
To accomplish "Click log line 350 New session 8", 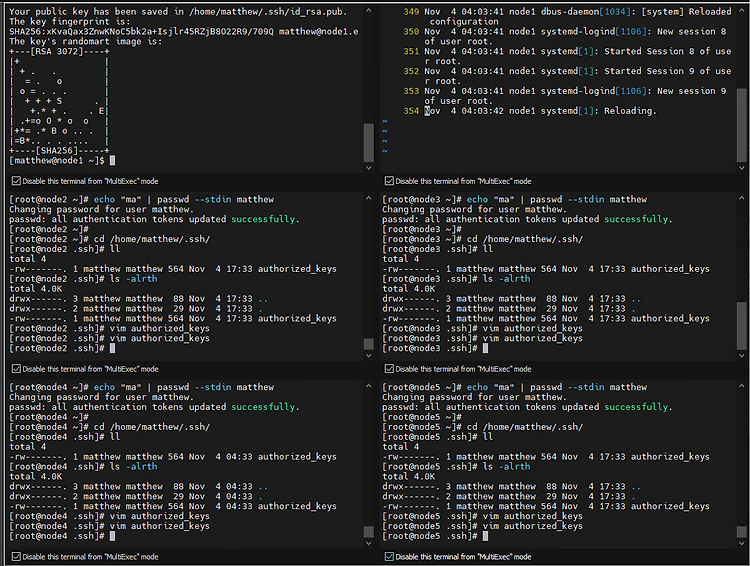I will pos(564,36).
